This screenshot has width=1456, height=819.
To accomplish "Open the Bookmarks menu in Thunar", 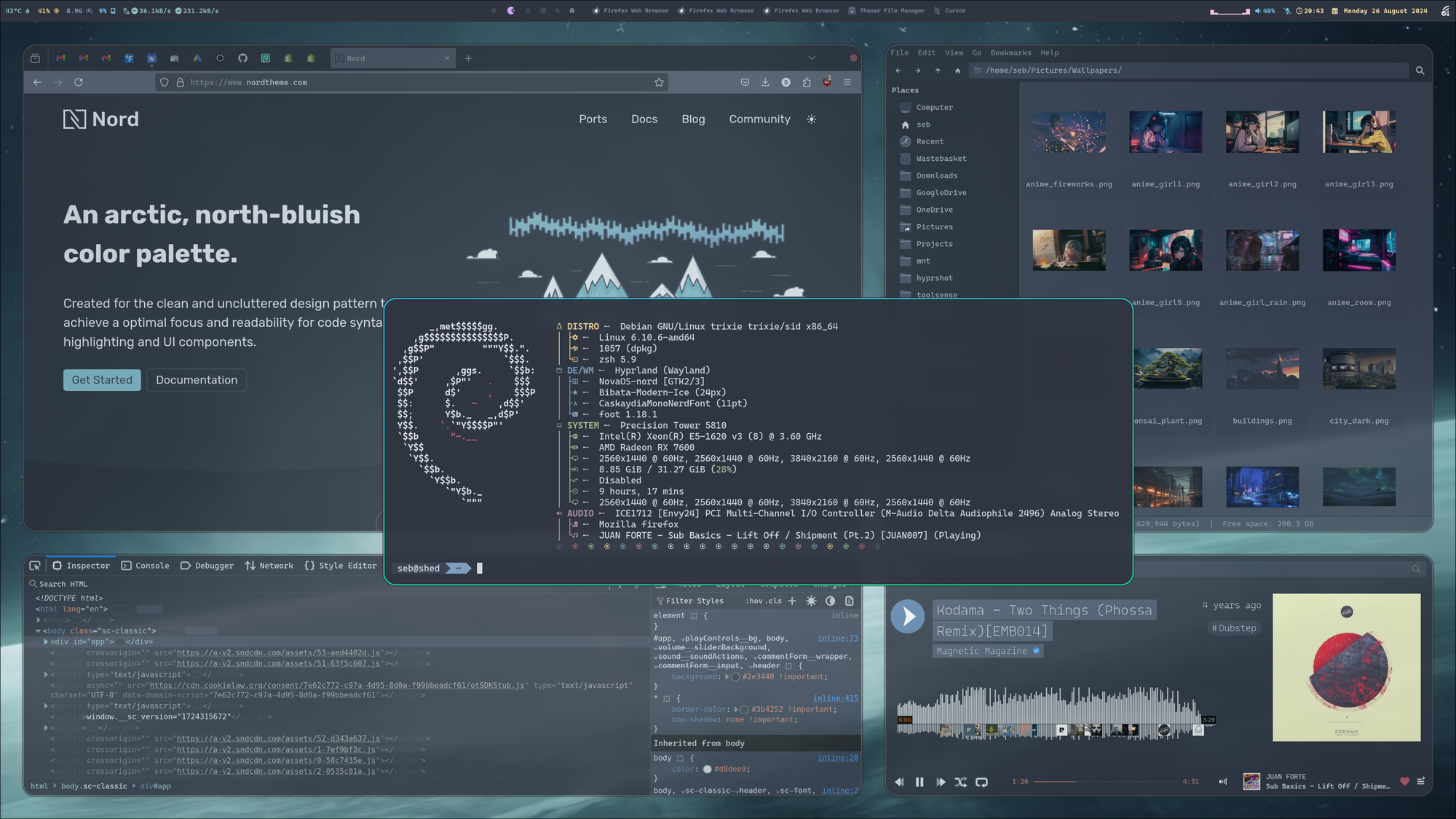I will coord(1010,52).
